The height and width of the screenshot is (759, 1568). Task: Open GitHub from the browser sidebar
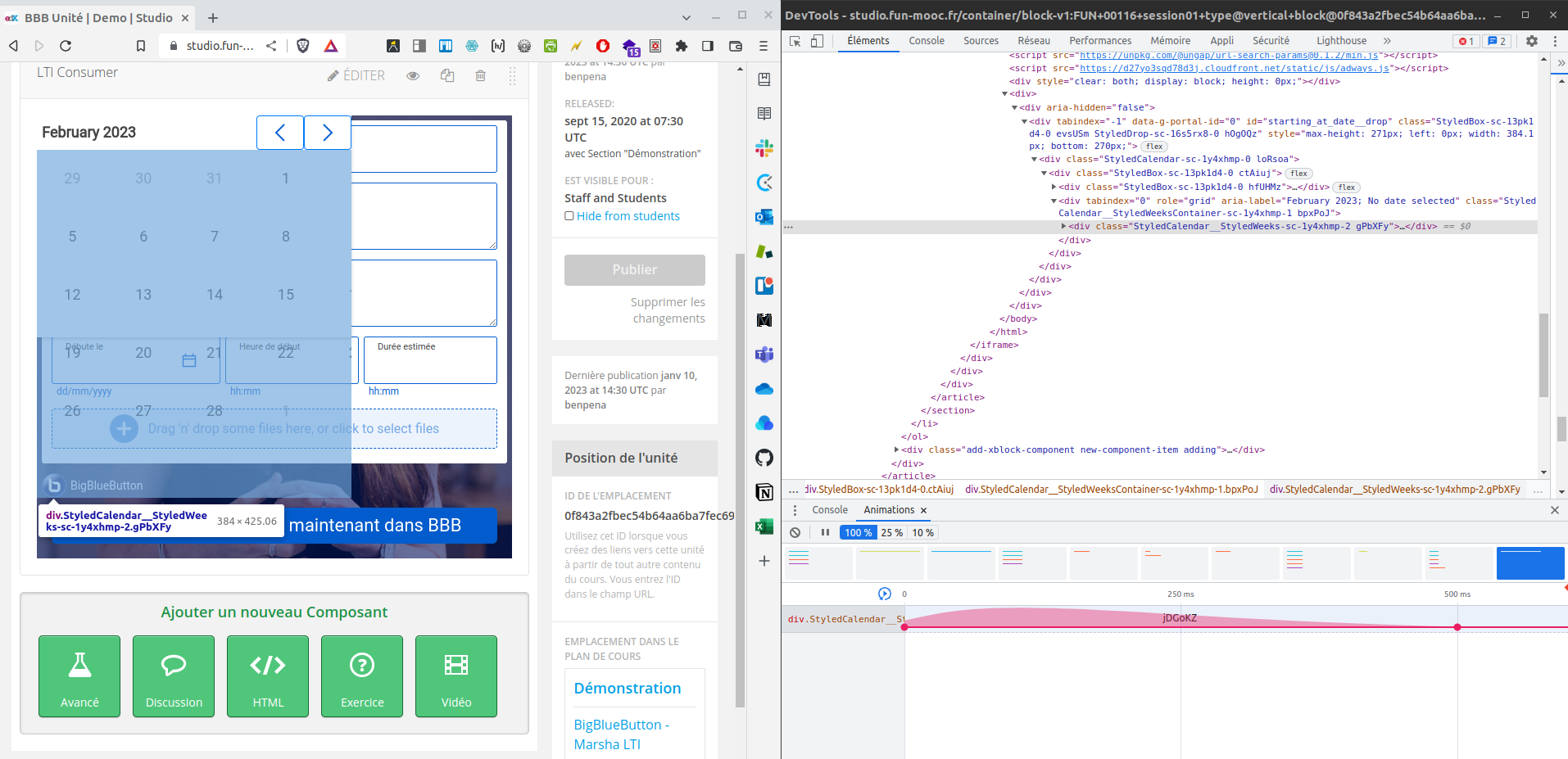tap(764, 459)
